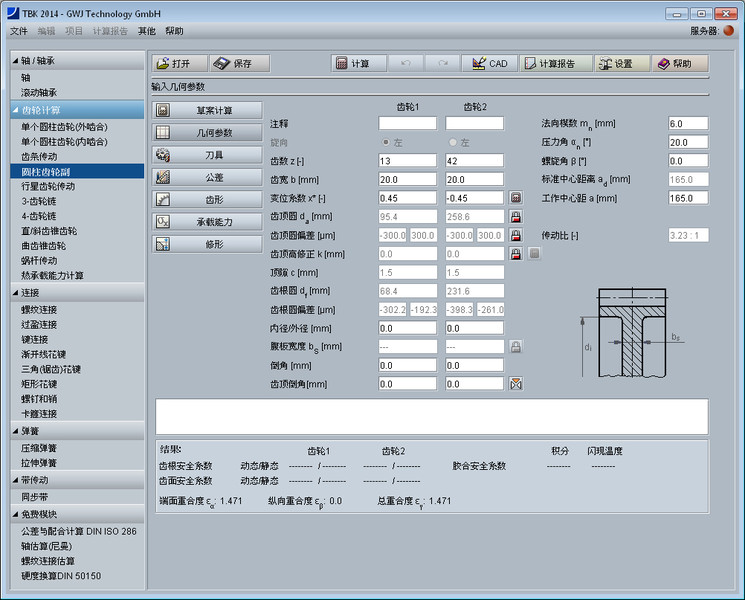Click the 打开 (Open) toolbar icon
The height and width of the screenshot is (600, 745).
pyautogui.click(x=162, y=63)
